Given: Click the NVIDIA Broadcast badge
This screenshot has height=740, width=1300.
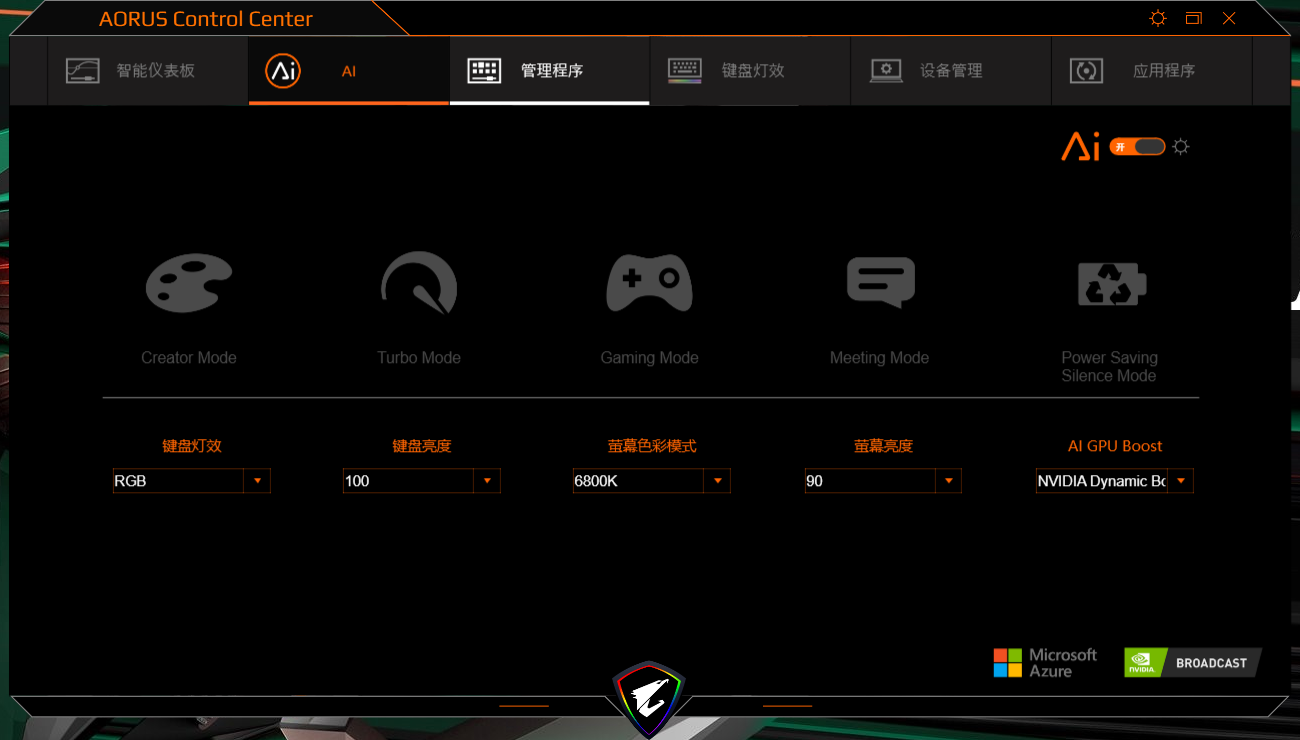Looking at the screenshot, I should (1191, 663).
